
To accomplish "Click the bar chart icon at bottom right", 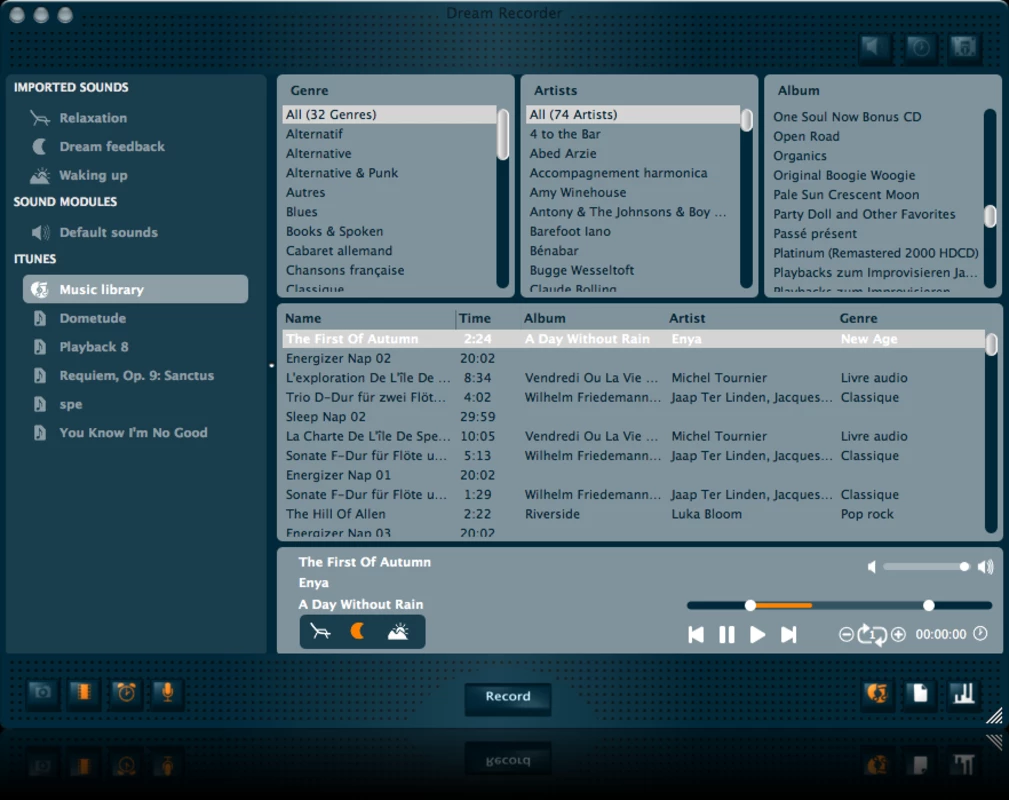I will click(x=964, y=693).
